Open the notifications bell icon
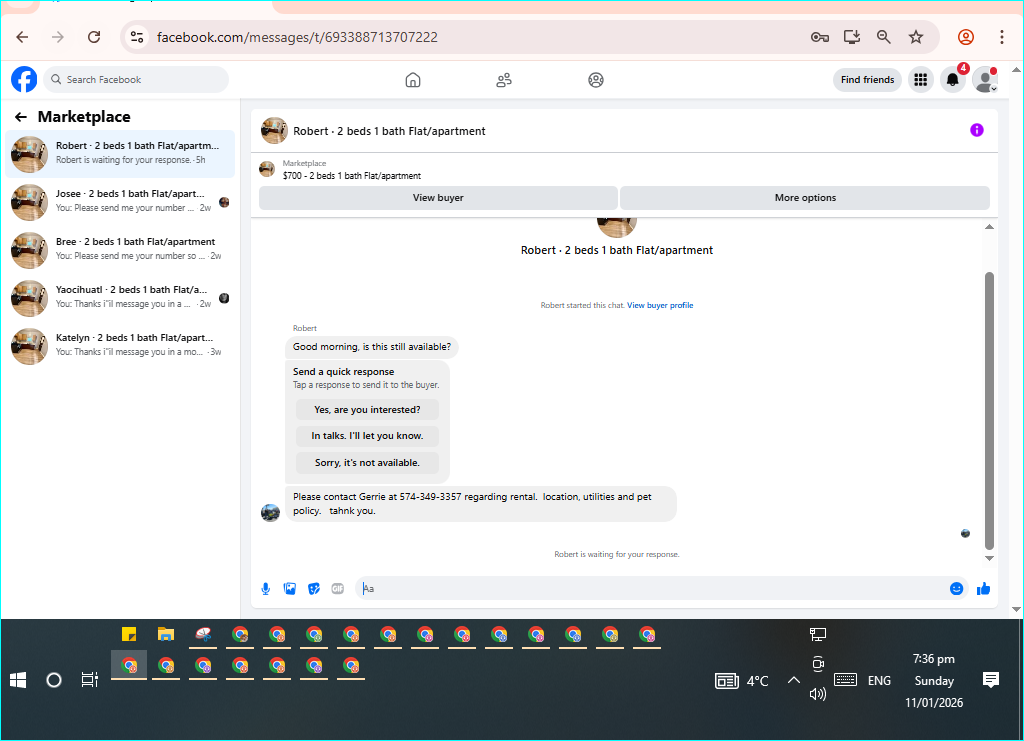The width and height of the screenshot is (1024, 741). tap(953, 80)
